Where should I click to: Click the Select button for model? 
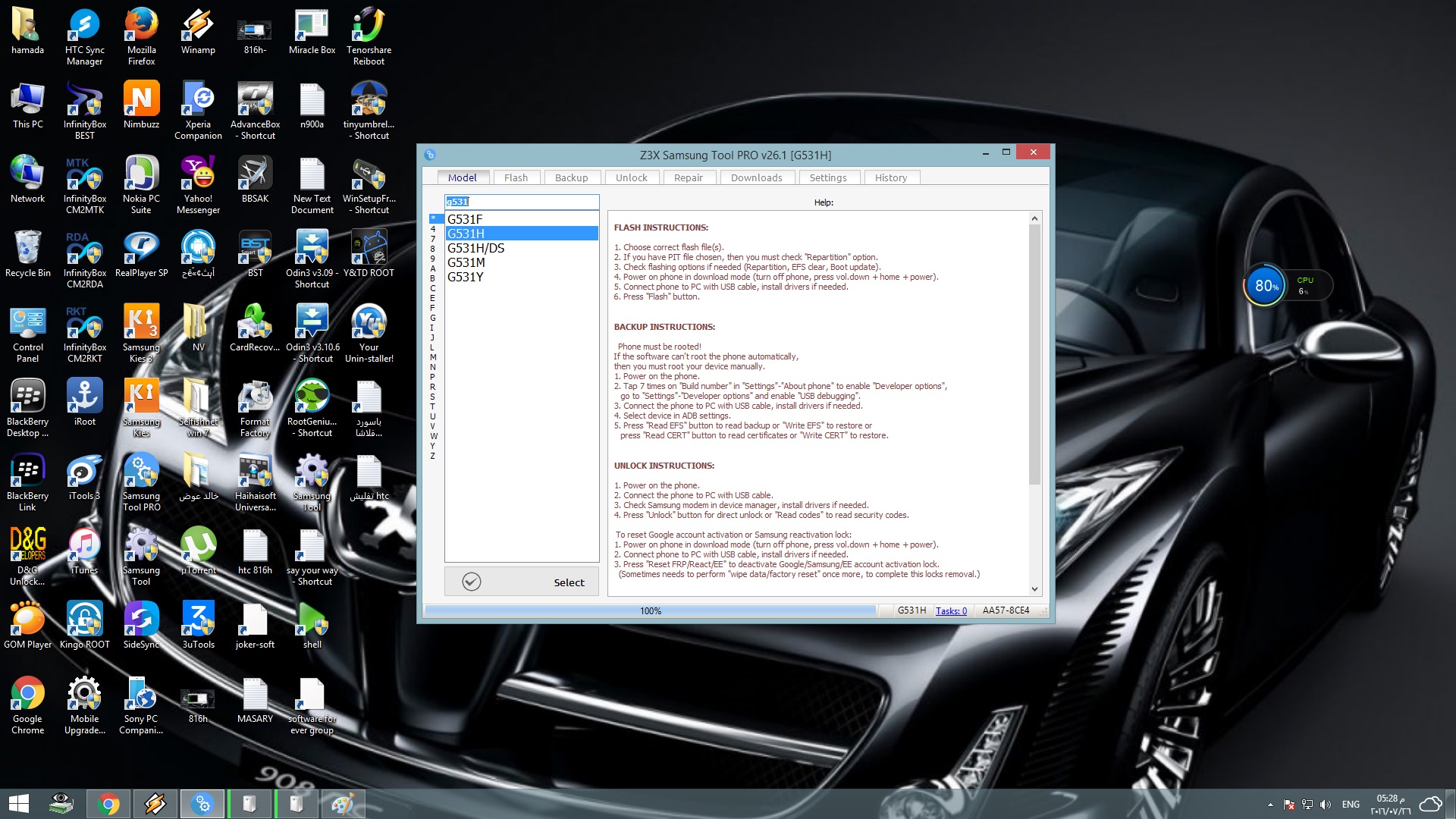tap(521, 582)
